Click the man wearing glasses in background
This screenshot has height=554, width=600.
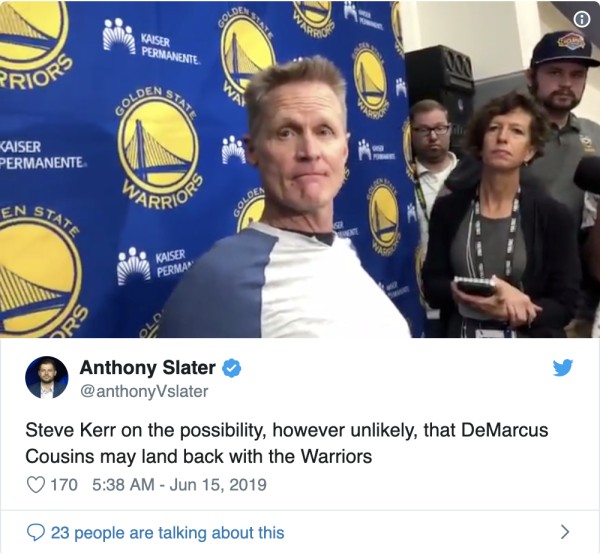pyautogui.click(x=433, y=161)
